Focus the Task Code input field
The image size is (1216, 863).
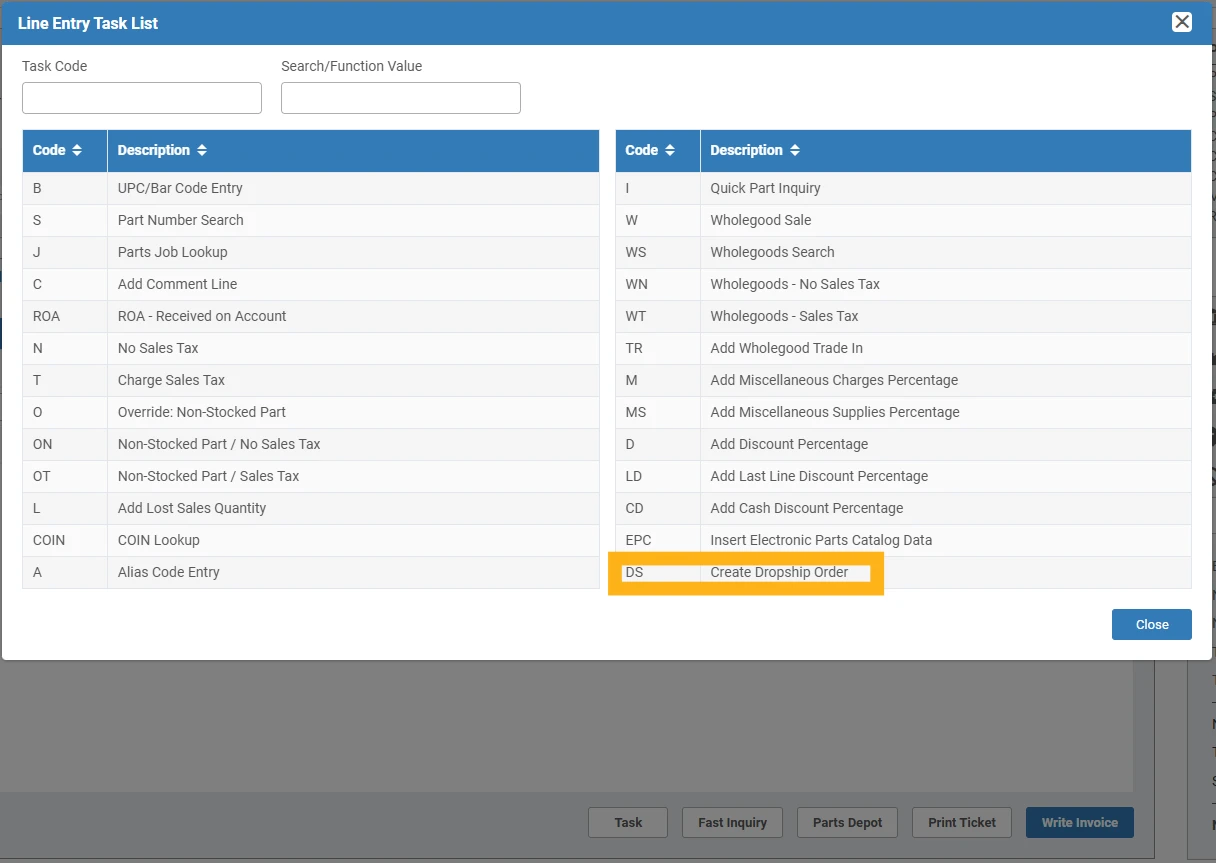[x=142, y=98]
